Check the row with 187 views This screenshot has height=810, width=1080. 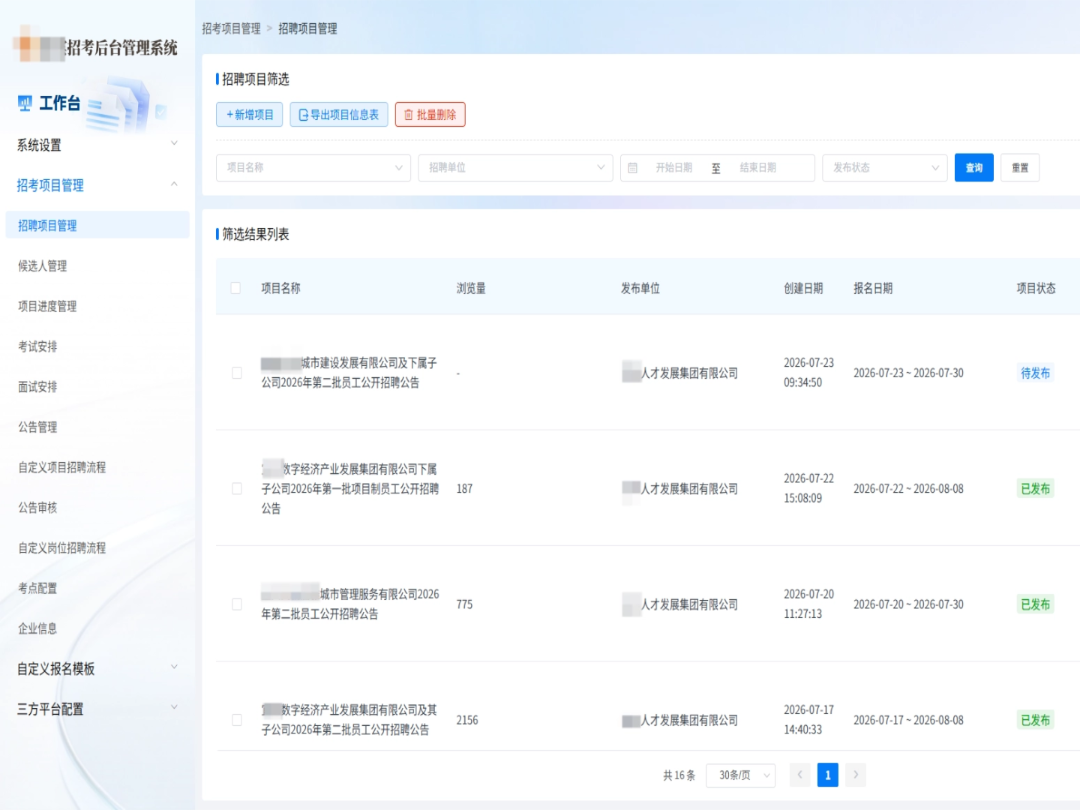tap(237, 488)
